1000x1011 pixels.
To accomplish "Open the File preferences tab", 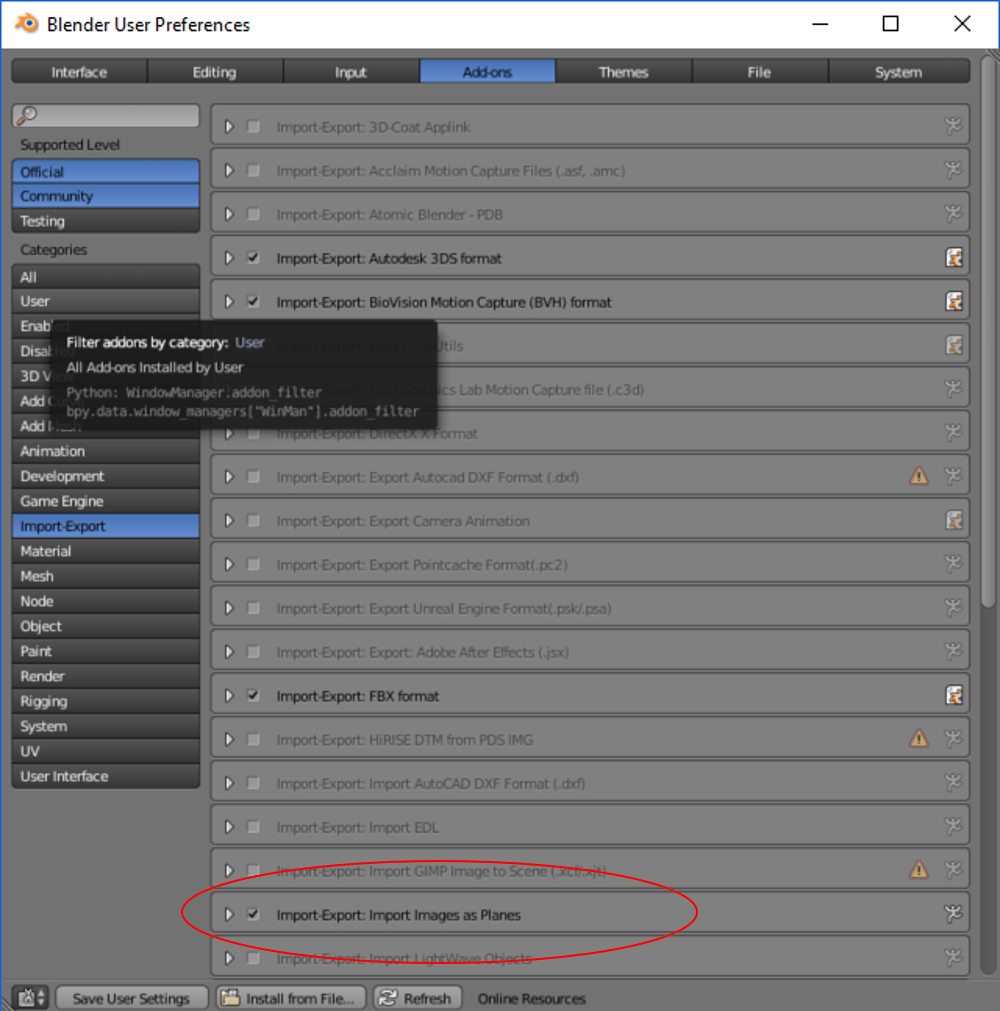I will point(760,72).
